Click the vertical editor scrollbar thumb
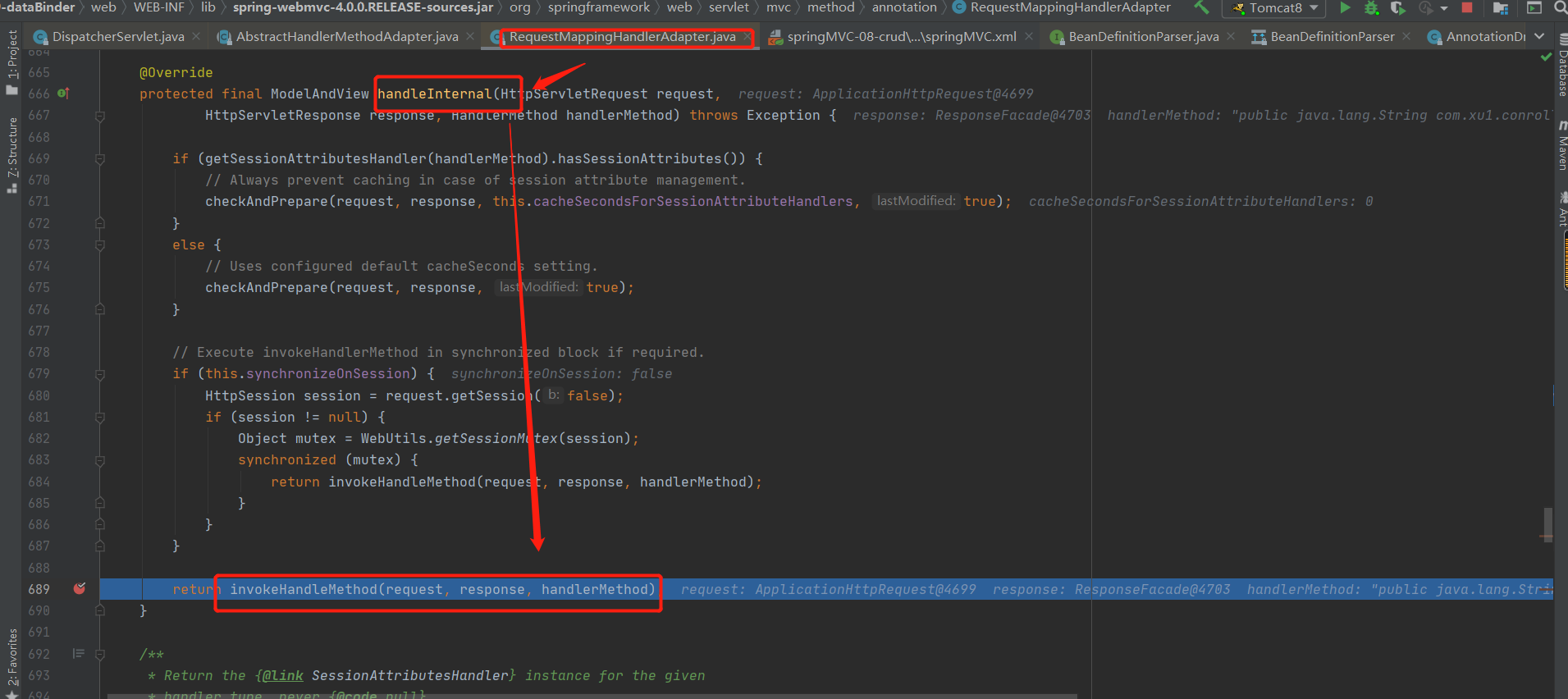 pyautogui.click(x=1547, y=524)
